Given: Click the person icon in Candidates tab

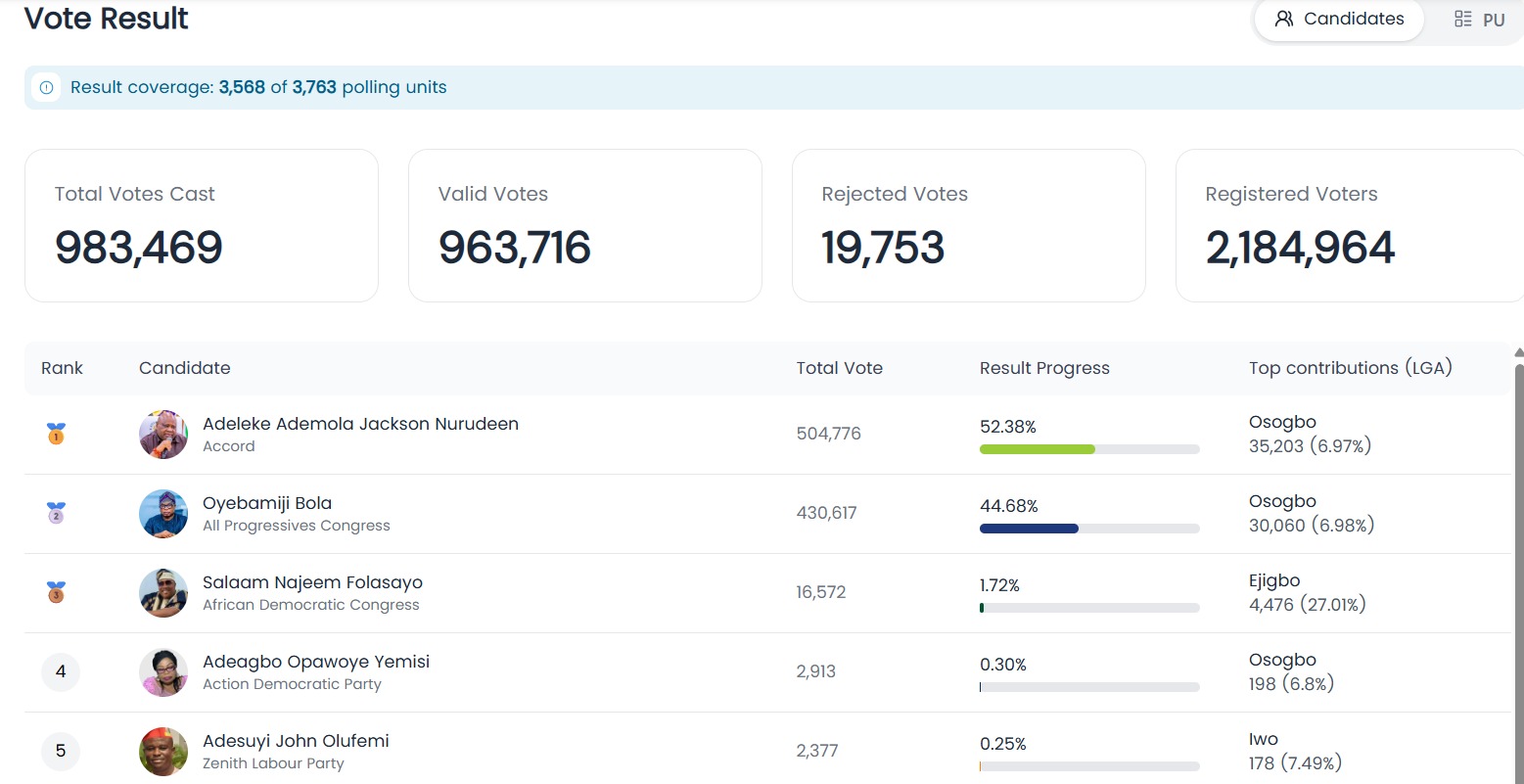Looking at the screenshot, I should coord(1284,19).
